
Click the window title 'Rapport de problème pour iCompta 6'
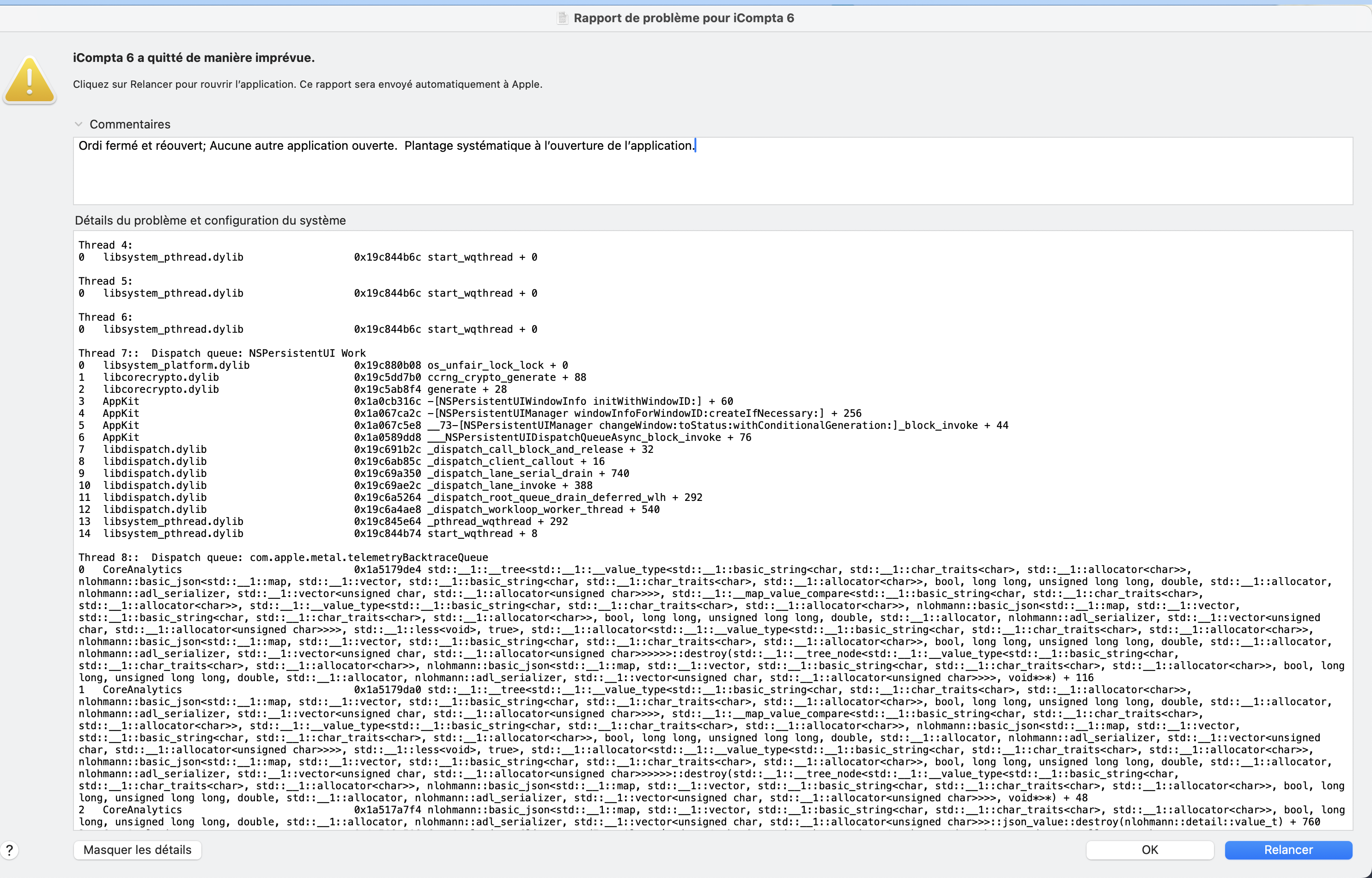click(x=684, y=18)
